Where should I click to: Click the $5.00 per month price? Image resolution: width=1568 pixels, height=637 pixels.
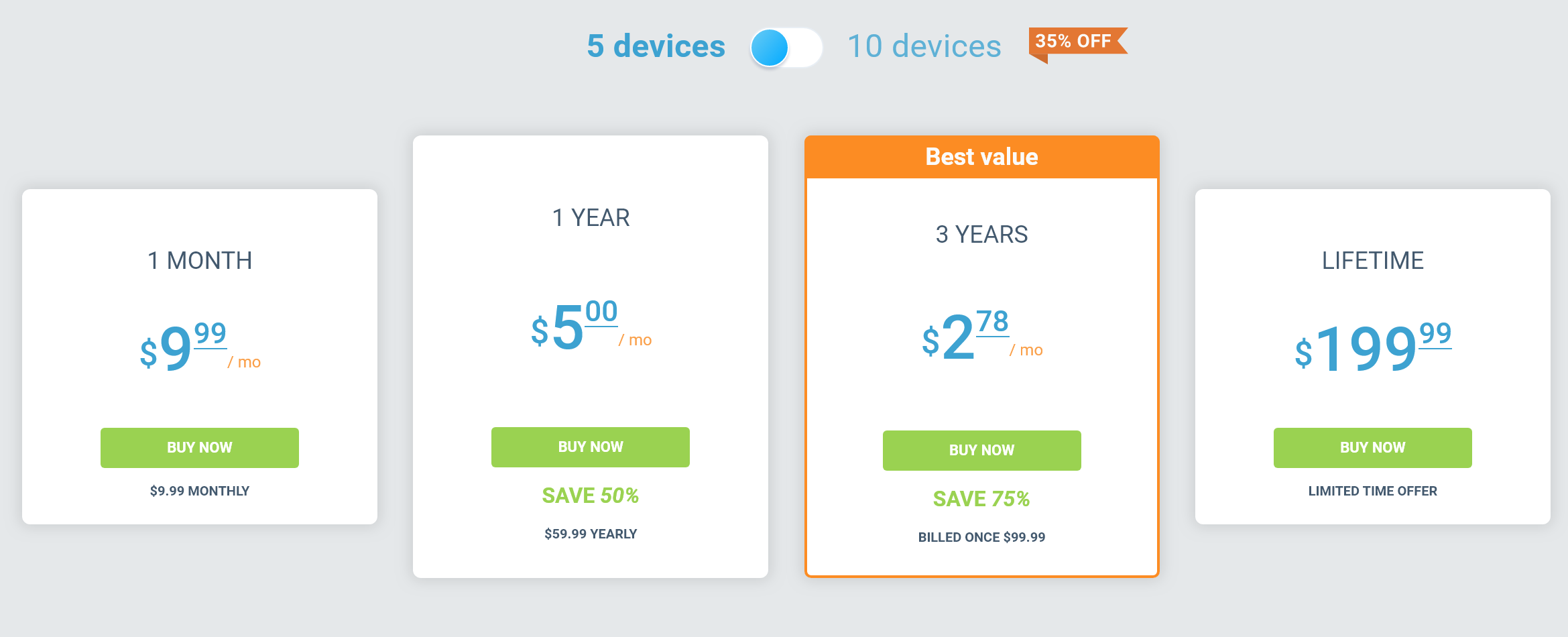[x=591, y=326]
